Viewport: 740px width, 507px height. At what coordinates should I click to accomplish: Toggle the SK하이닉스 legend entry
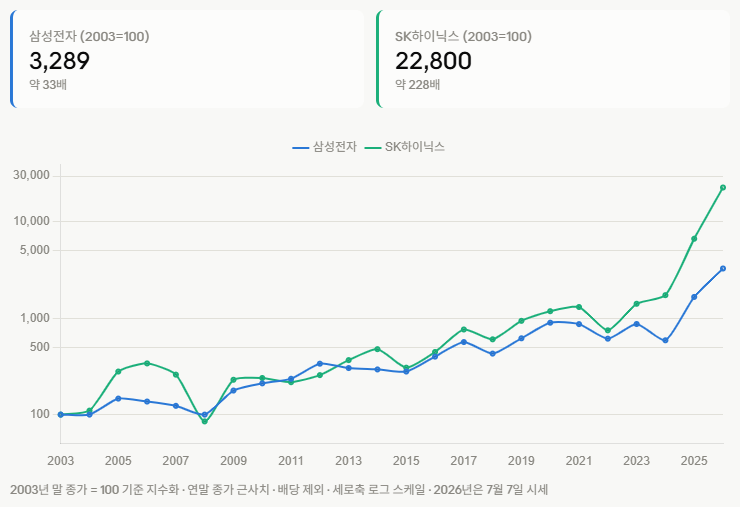pyautogui.click(x=405, y=147)
